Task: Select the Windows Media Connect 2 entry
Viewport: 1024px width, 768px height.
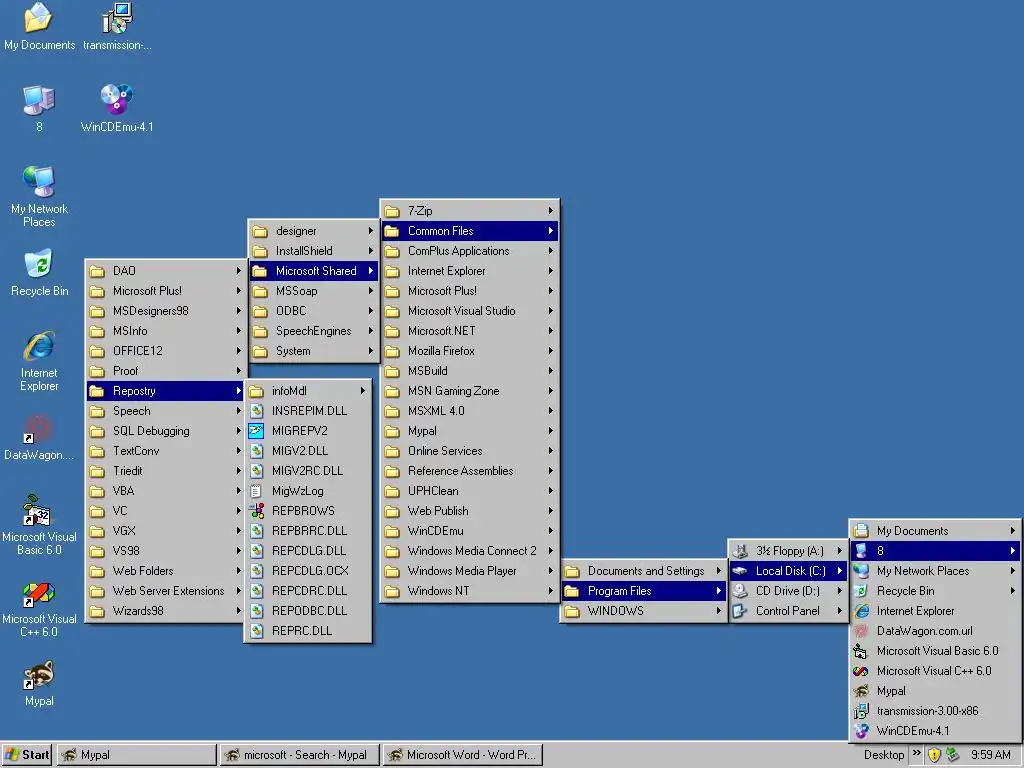Action: pos(469,551)
